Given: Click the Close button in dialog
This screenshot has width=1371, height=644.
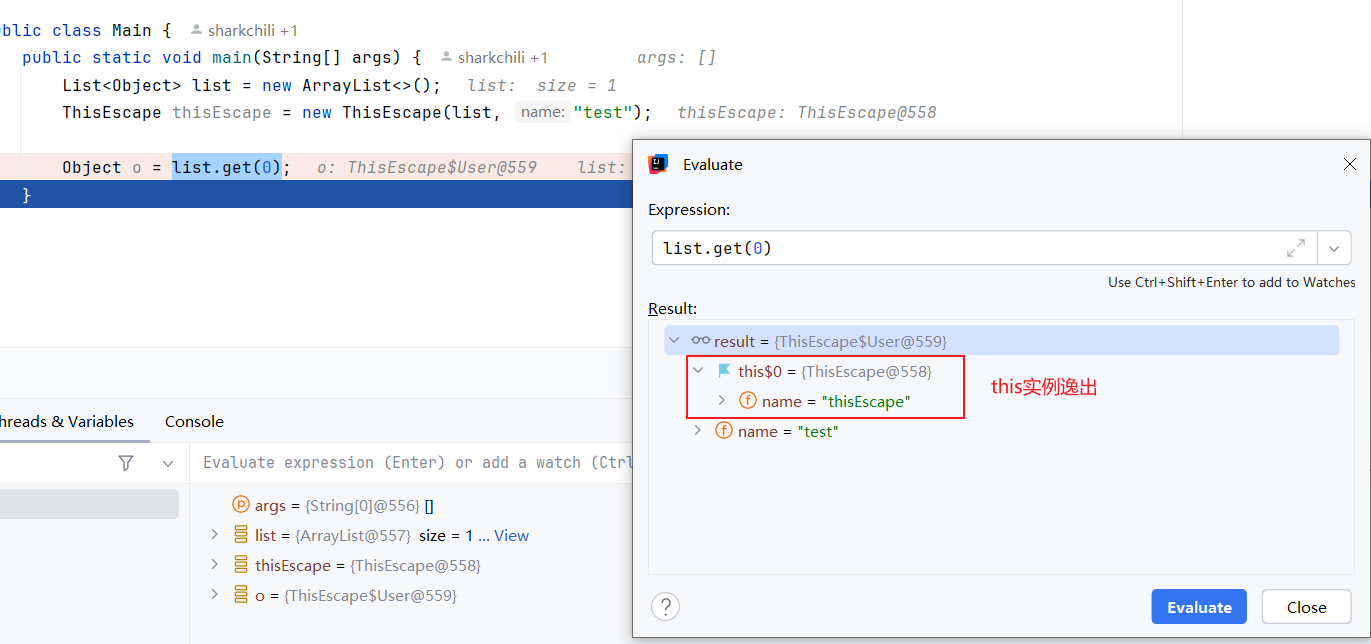Looking at the screenshot, I should coord(1306,607).
